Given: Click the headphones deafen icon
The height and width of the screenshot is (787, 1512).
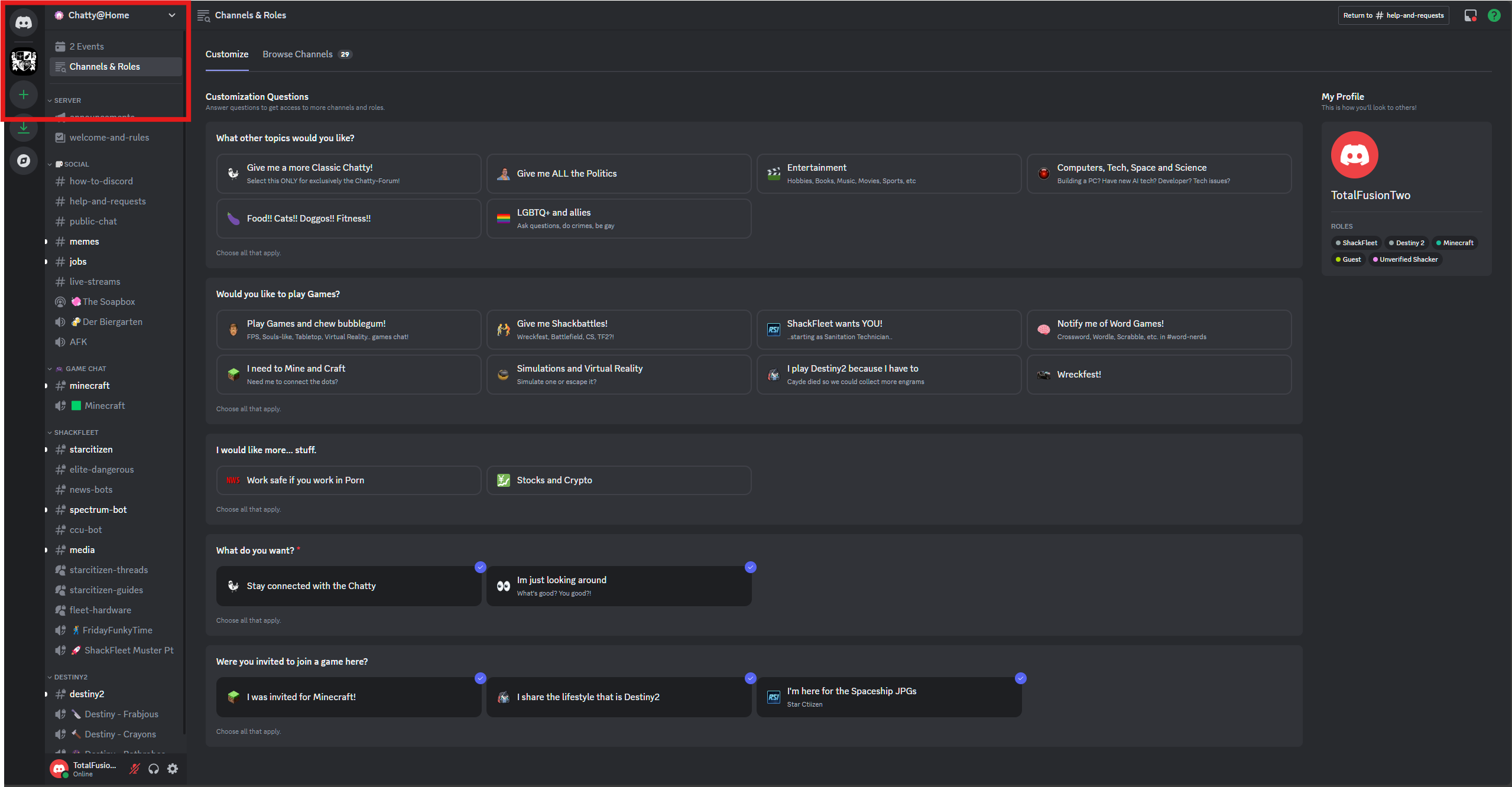Looking at the screenshot, I should pyautogui.click(x=153, y=768).
